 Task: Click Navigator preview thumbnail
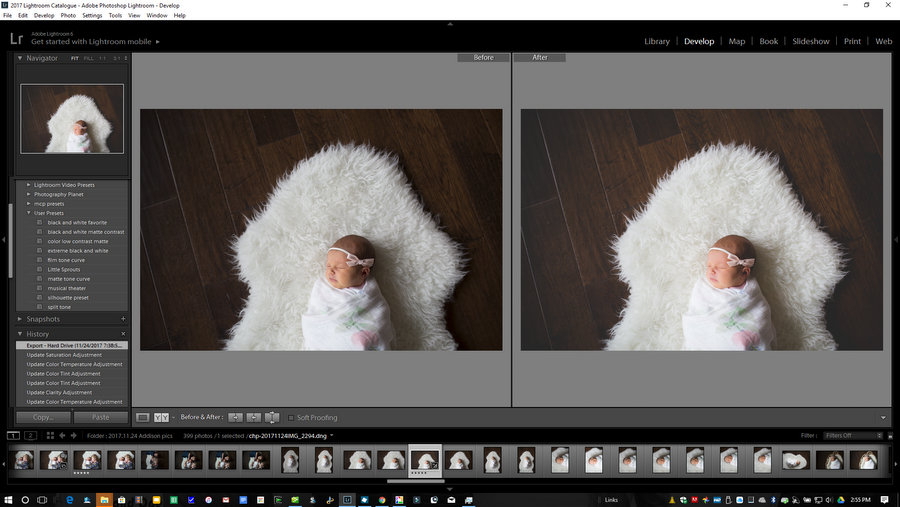click(x=72, y=119)
